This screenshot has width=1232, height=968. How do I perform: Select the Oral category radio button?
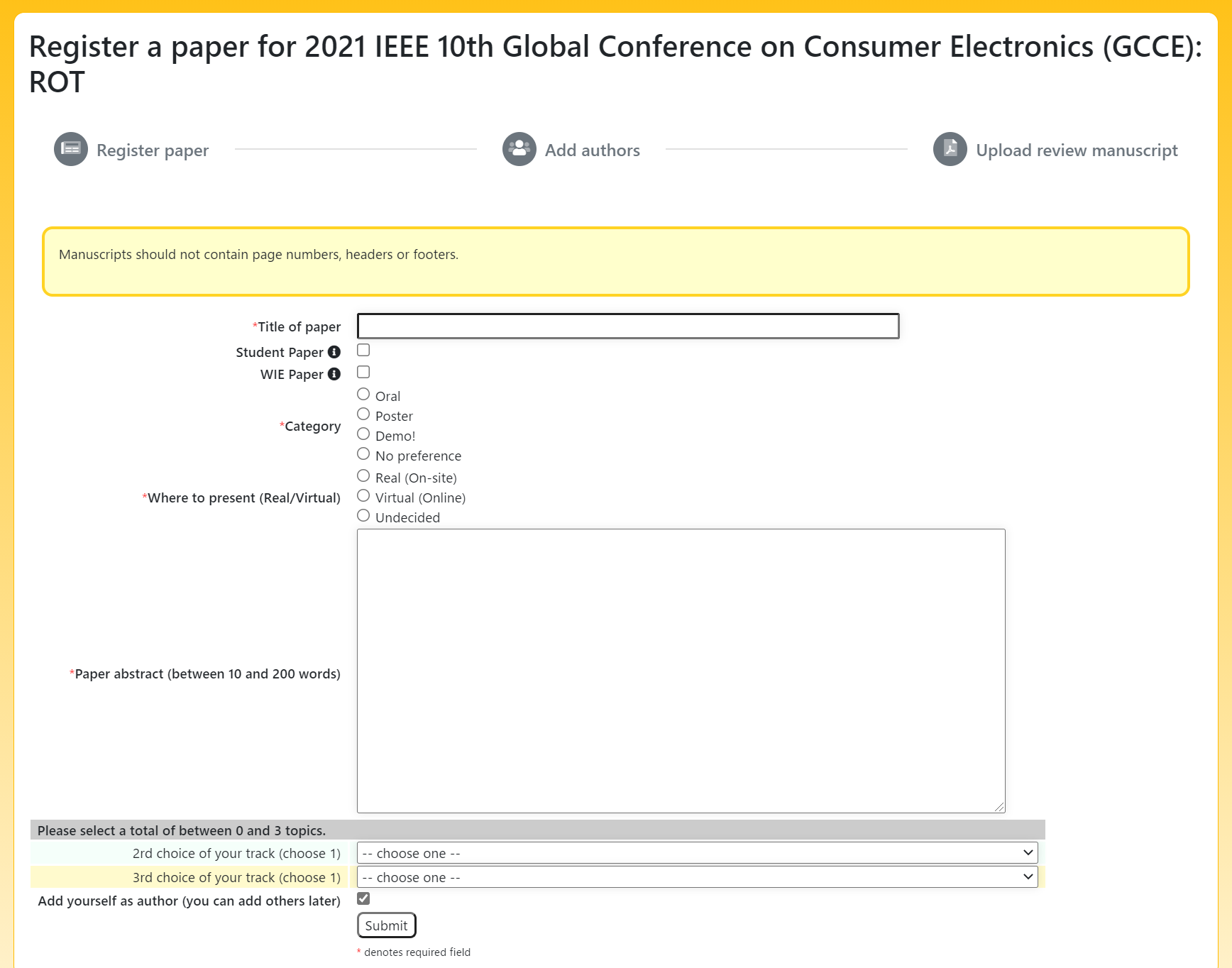363,394
